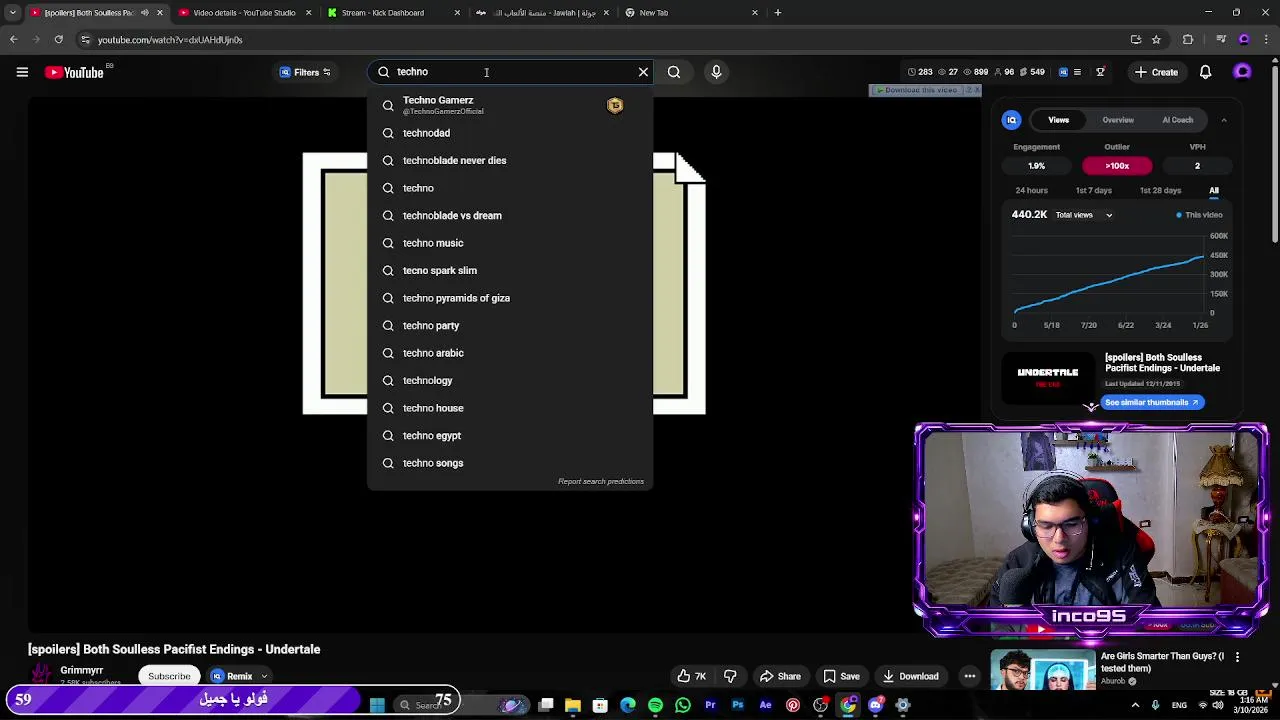Open the account avatar menu
Image resolution: width=1280 pixels, height=720 pixels.
click(1243, 72)
